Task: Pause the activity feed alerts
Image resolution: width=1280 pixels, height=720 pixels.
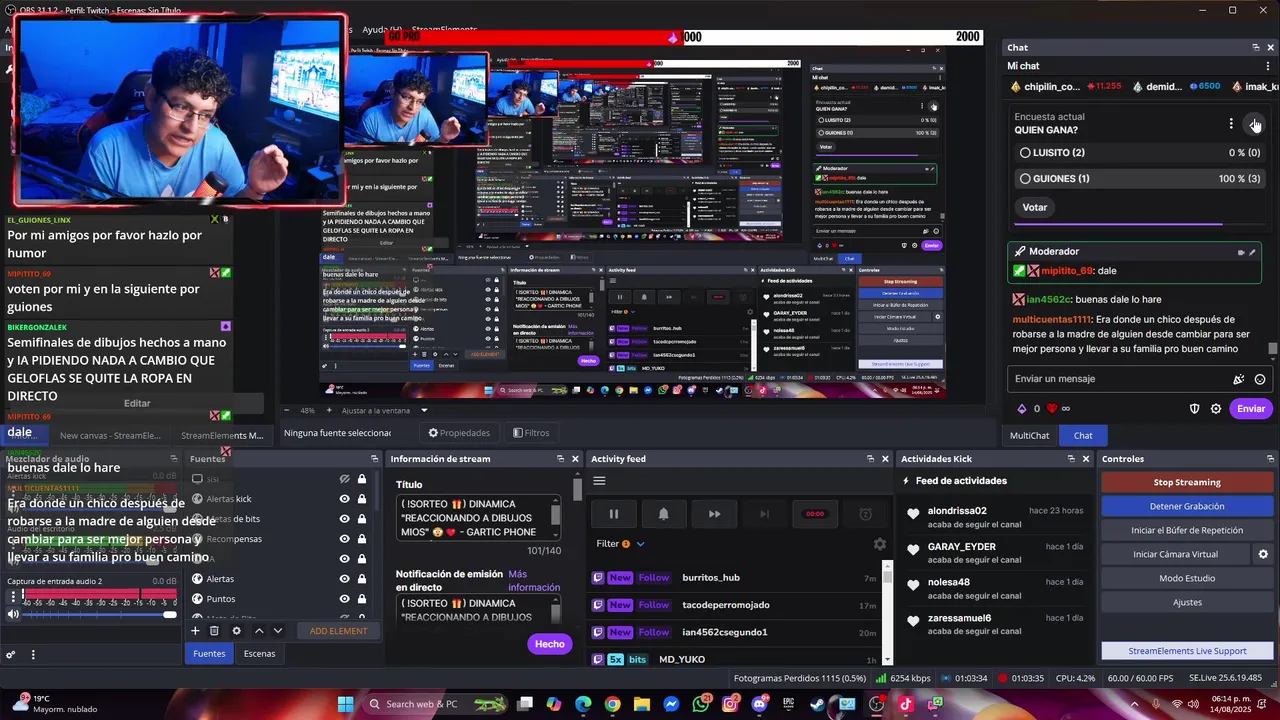Action: [614, 514]
